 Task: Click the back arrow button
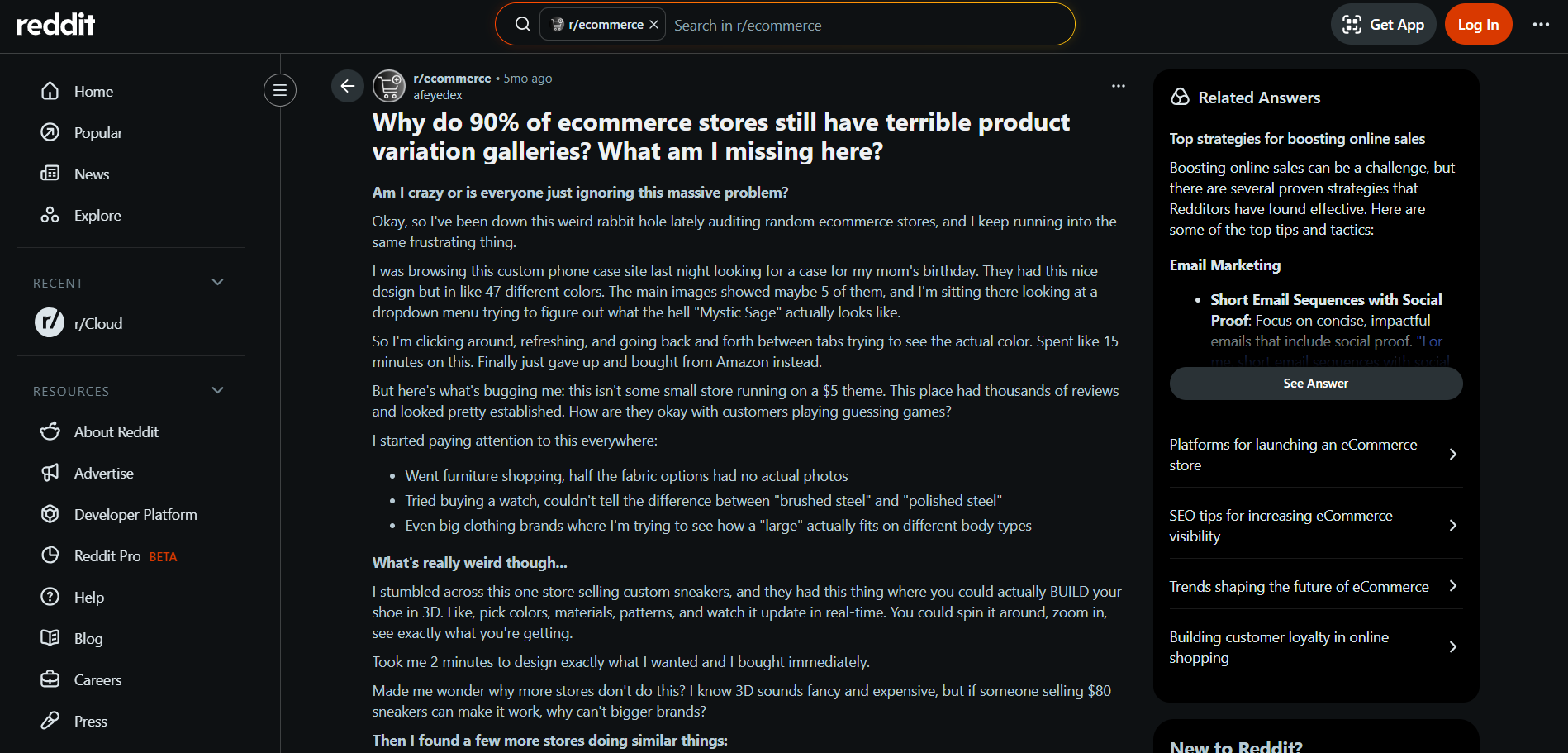coord(348,86)
